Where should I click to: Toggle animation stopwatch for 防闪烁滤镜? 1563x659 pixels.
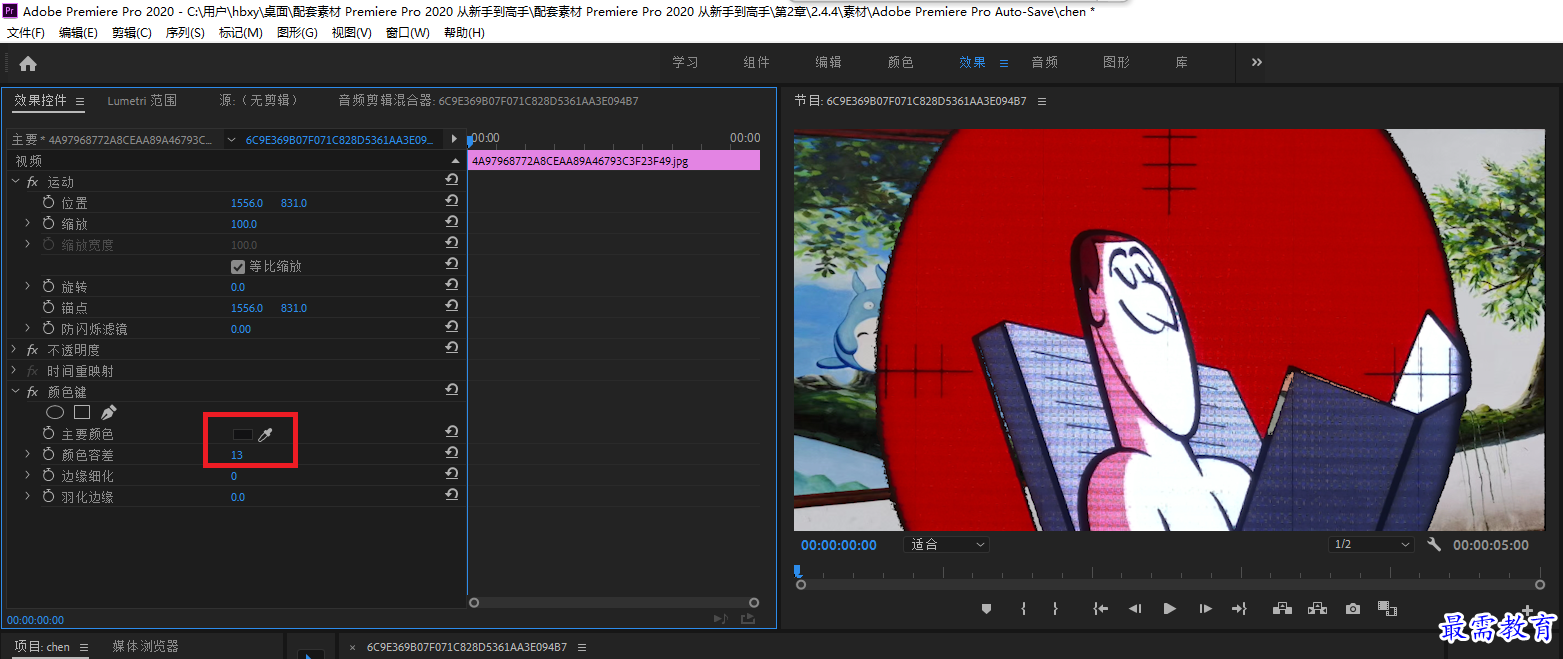48,328
